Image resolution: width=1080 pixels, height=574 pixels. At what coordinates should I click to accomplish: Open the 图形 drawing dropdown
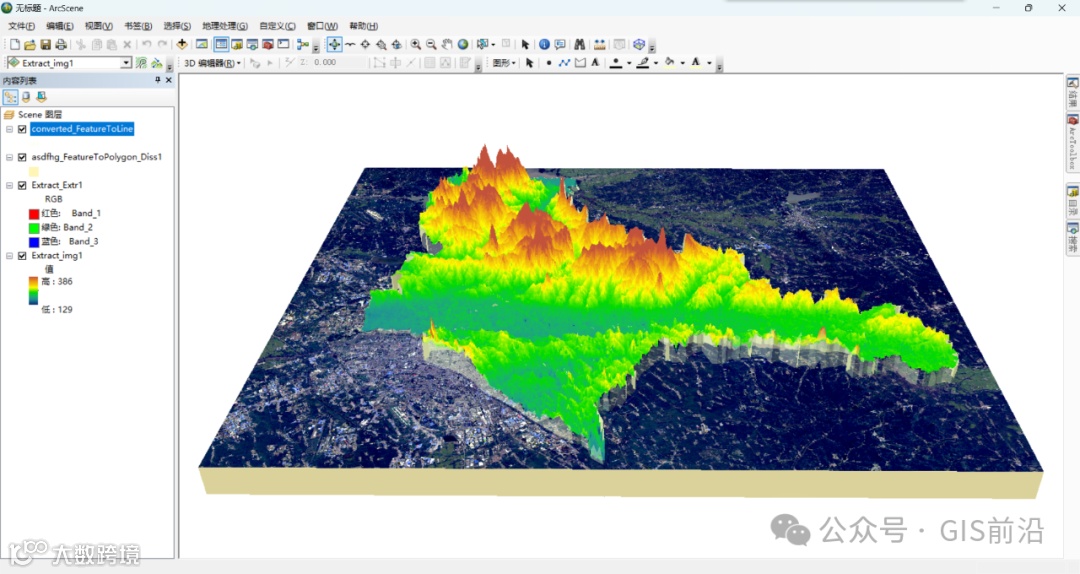pos(504,63)
